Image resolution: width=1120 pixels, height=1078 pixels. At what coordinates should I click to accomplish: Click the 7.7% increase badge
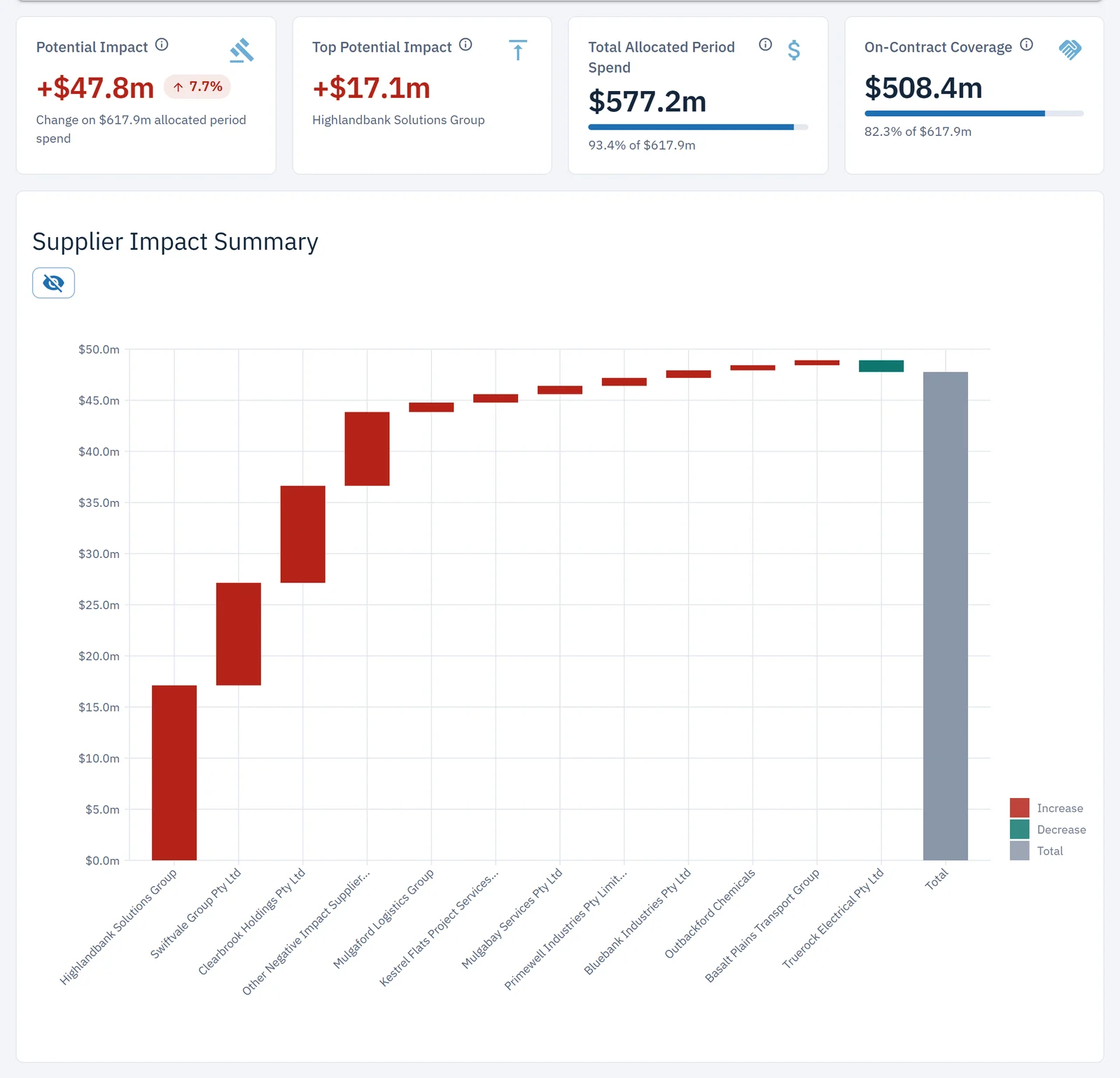pyautogui.click(x=197, y=87)
